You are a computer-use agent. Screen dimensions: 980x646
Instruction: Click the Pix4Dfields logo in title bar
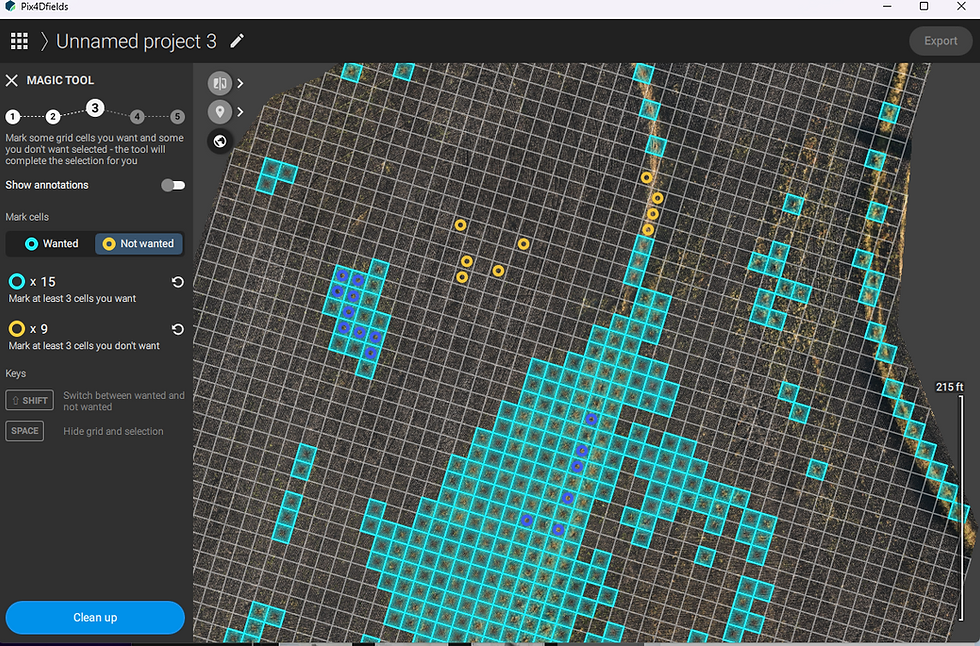pos(9,6)
